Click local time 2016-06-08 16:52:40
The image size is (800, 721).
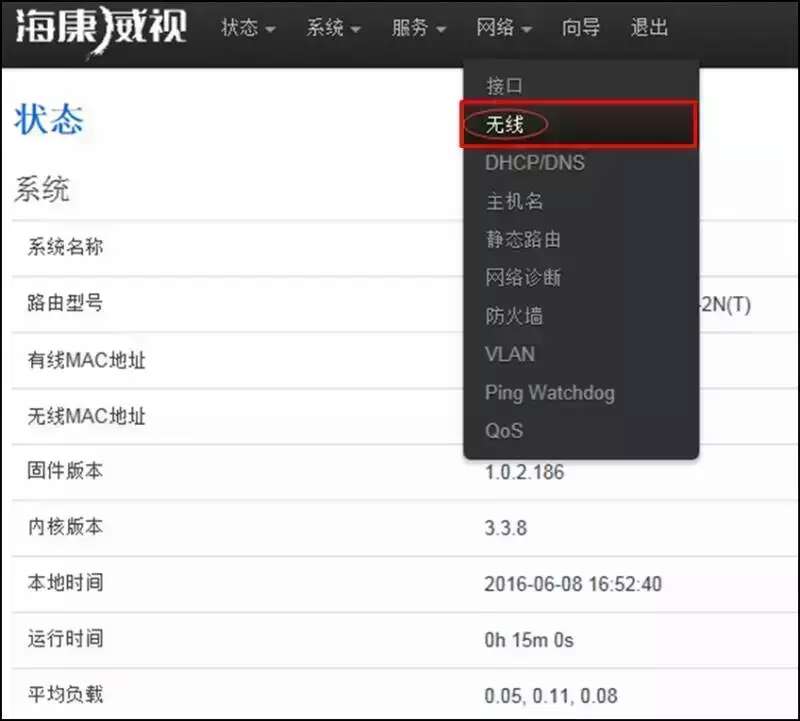coord(573,584)
